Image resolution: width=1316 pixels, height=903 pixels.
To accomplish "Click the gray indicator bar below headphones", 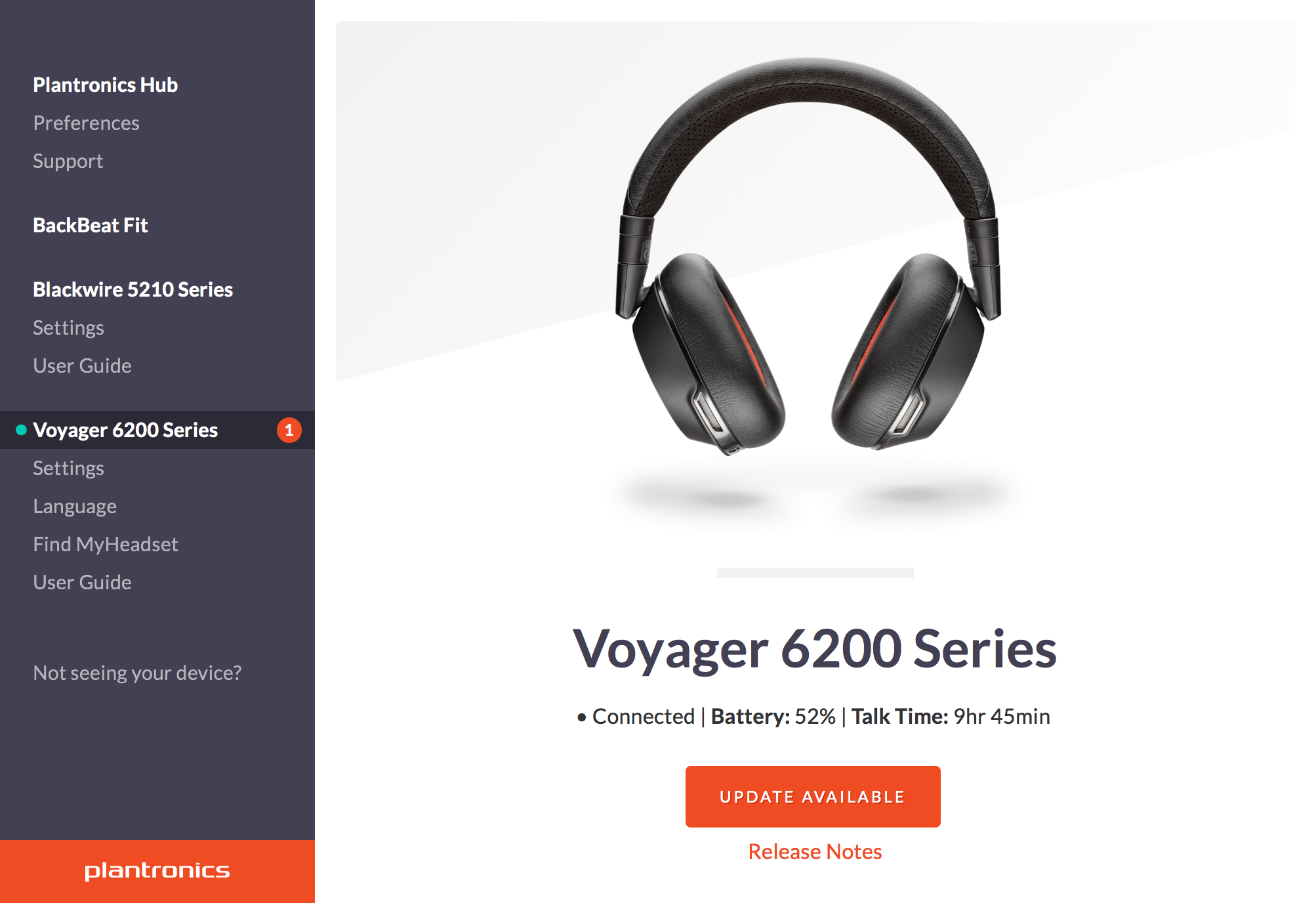I will 815,573.
